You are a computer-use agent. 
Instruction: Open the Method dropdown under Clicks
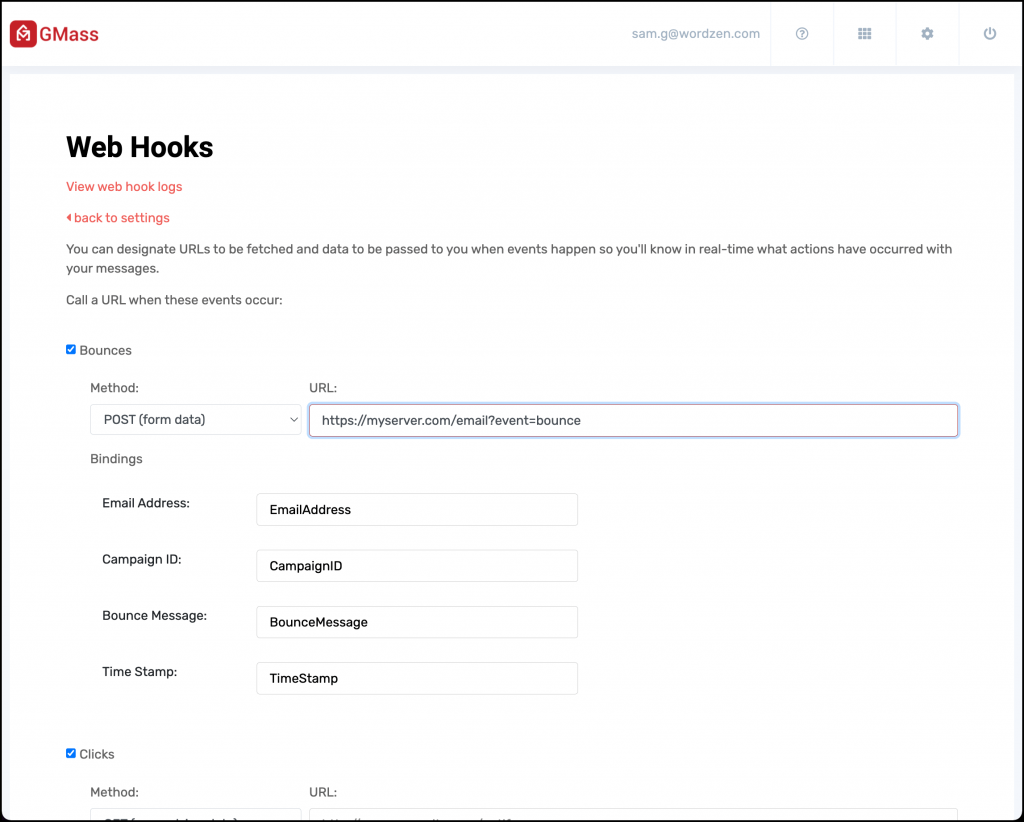[x=195, y=815]
